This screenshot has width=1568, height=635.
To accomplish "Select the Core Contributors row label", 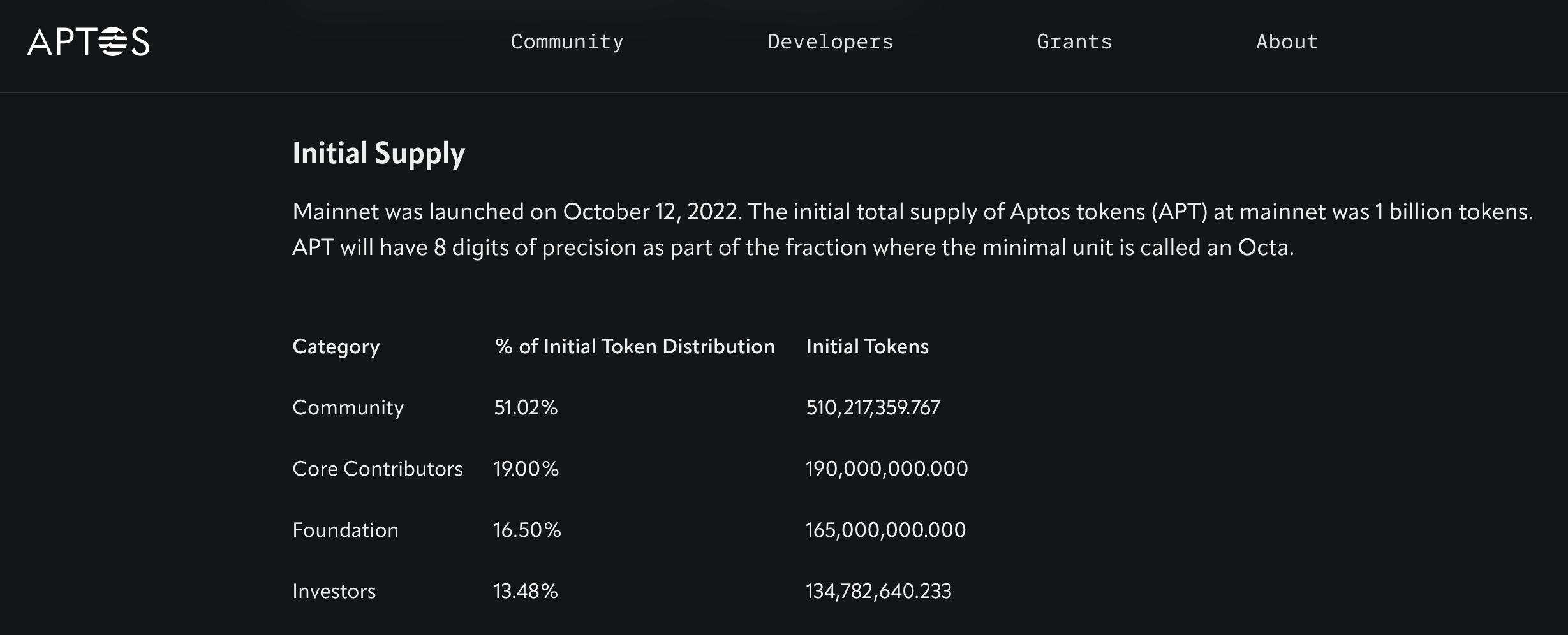I will point(378,469).
